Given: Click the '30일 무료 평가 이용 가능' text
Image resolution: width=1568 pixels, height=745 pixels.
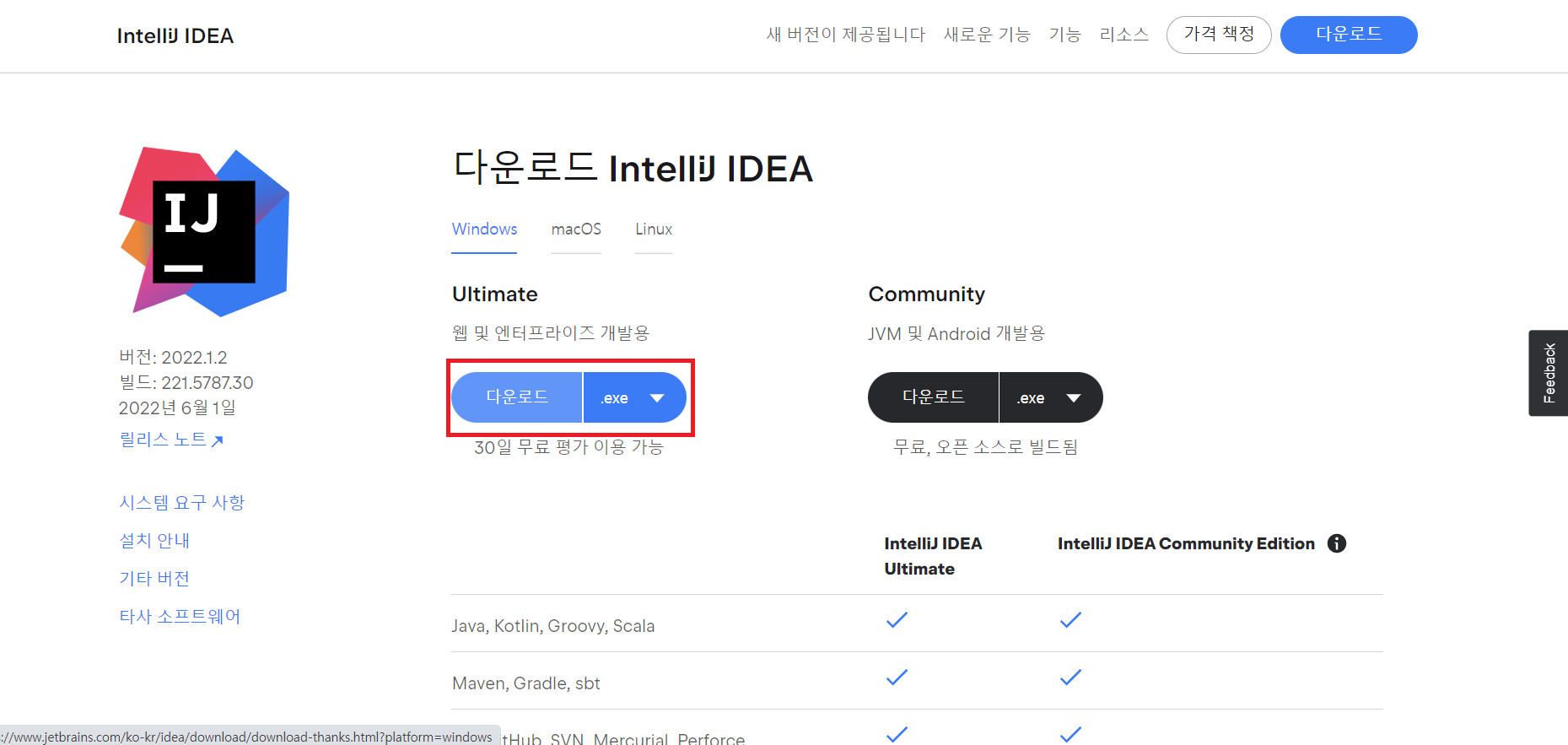Looking at the screenshot, I should point(568,447).
